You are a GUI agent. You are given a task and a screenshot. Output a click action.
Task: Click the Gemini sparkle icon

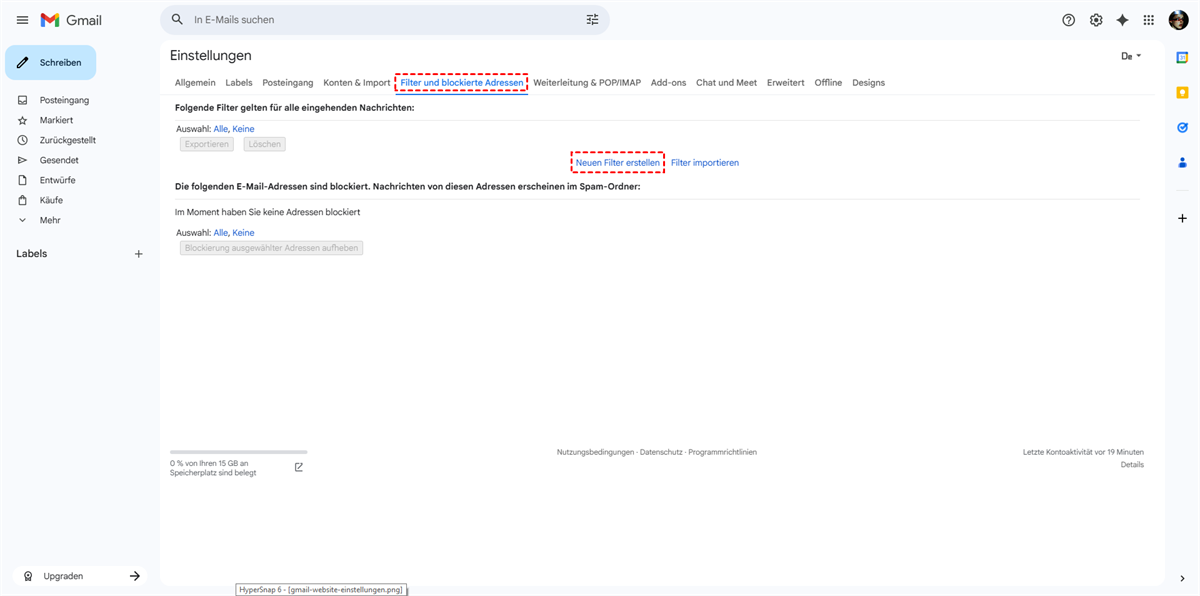tap(1122, 20)
